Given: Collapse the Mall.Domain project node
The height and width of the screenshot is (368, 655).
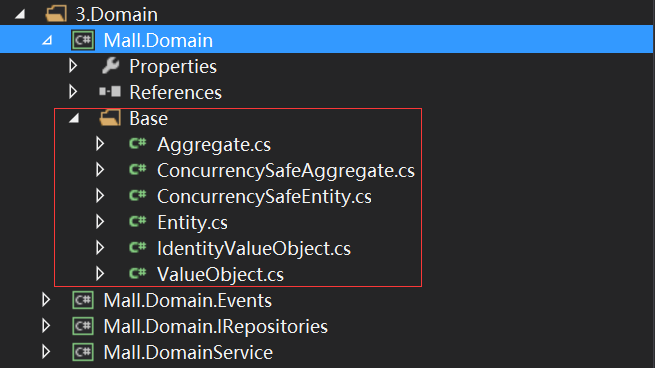Looking at the screenshot, I should [x=47, y=41].
